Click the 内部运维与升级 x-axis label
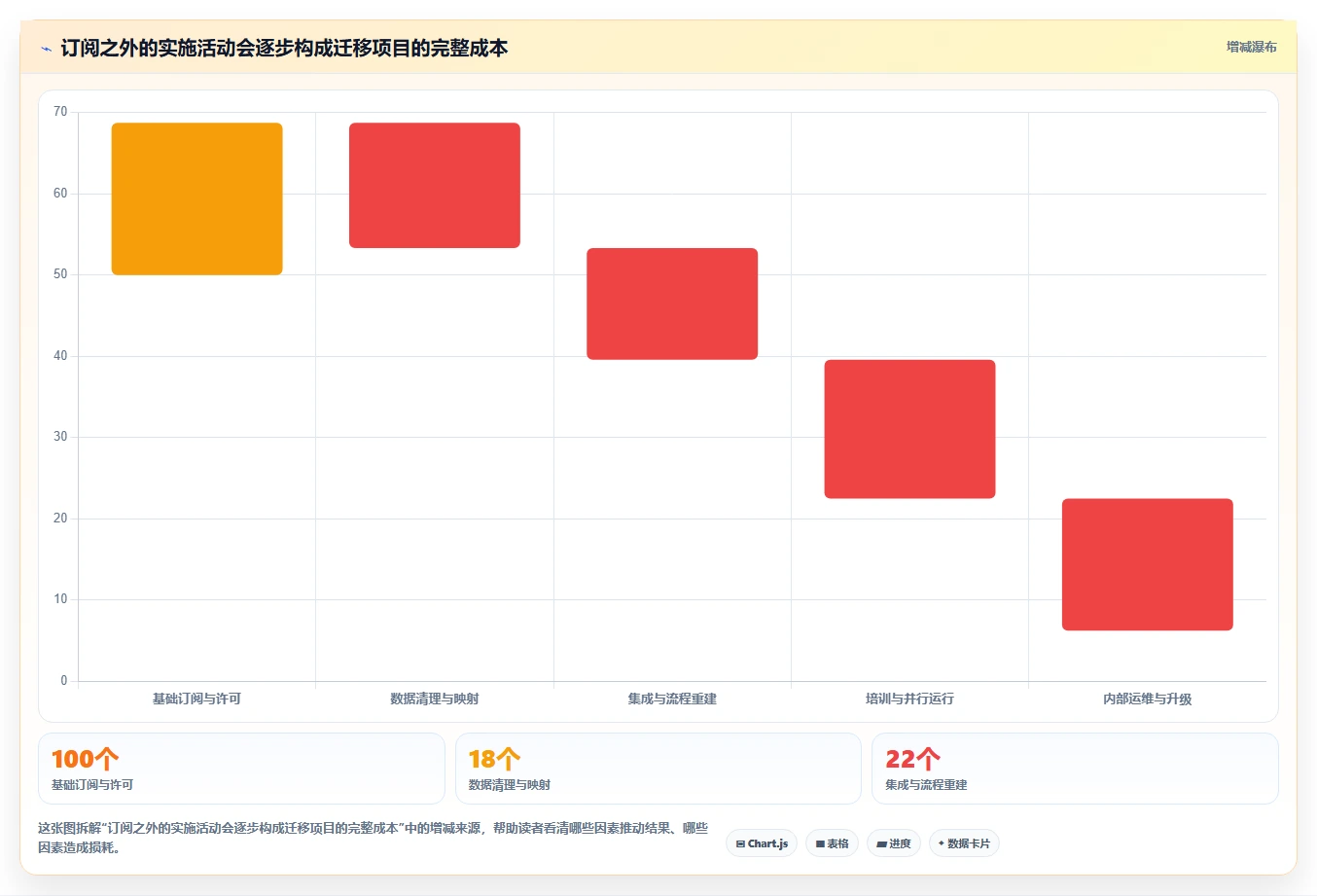Image resolution: width=1317 pixels, height=896 pixels. [1148, 699]
